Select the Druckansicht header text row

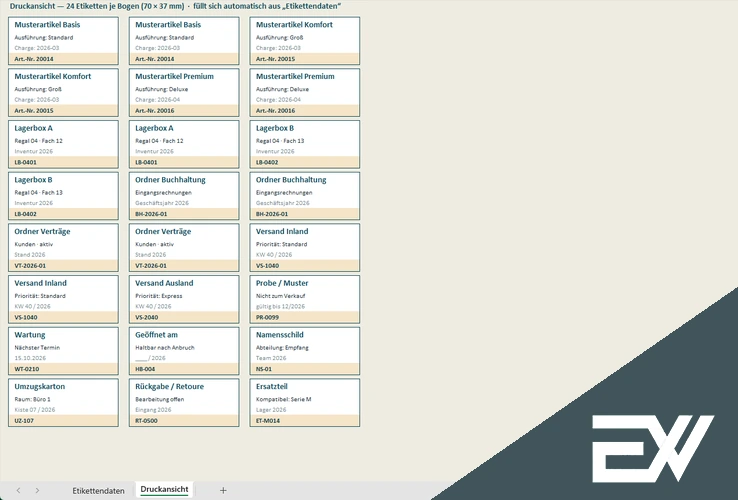(x=175, y=7)
